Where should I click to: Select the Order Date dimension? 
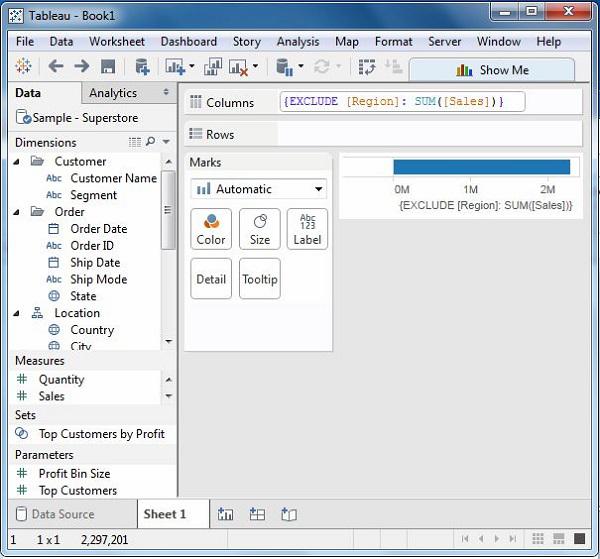[99, 229]
